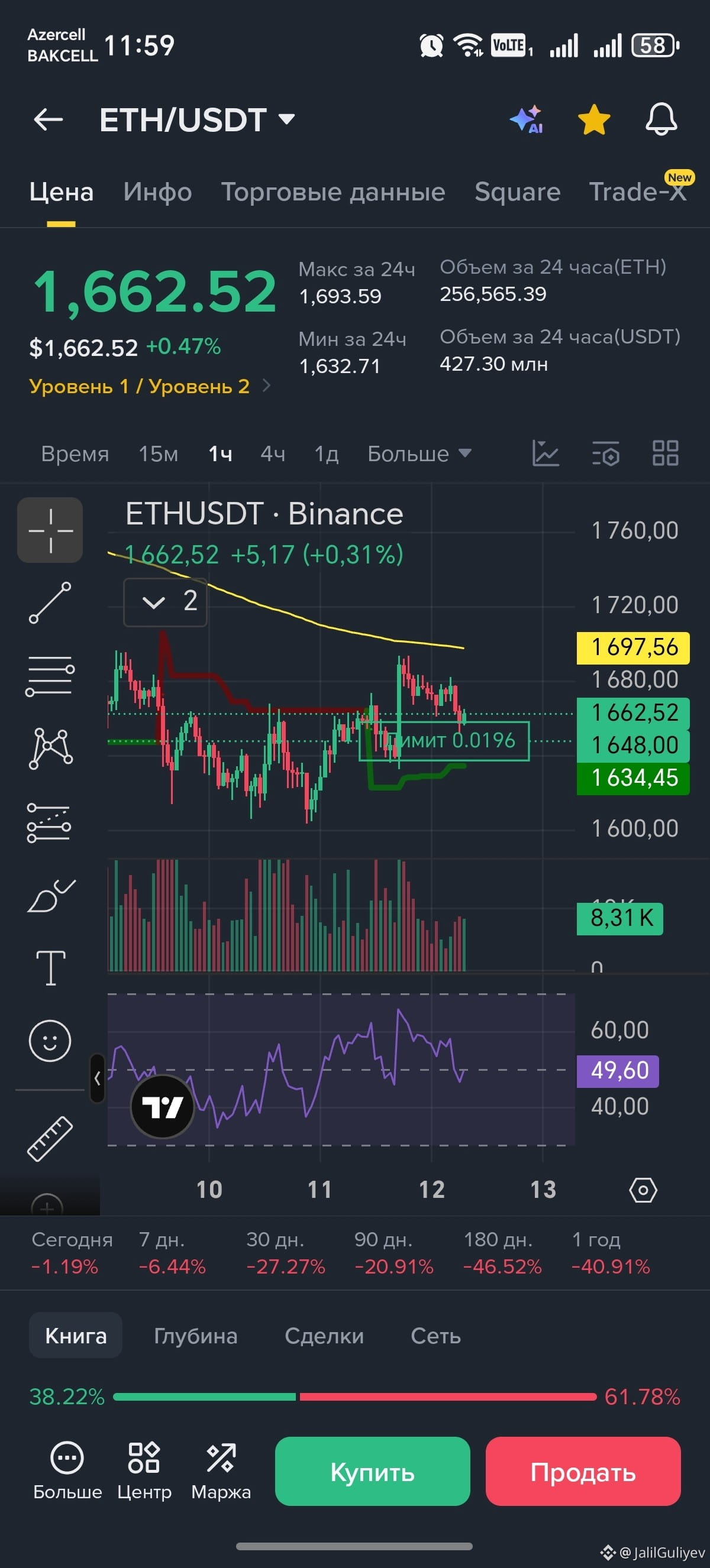Open the Trade-X tab

(638, 192)
